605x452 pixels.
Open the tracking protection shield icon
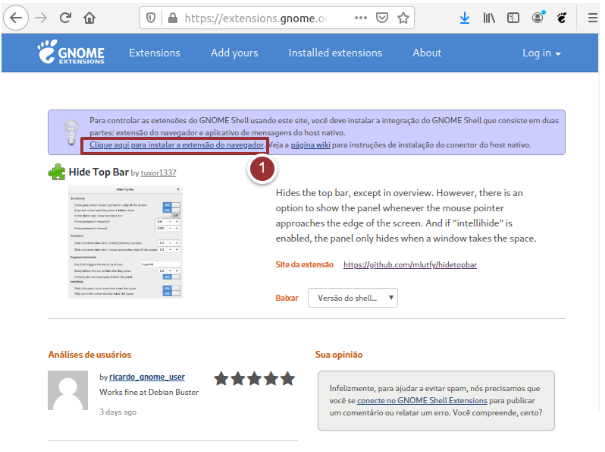pyautogui.click(x=151, y=18)
